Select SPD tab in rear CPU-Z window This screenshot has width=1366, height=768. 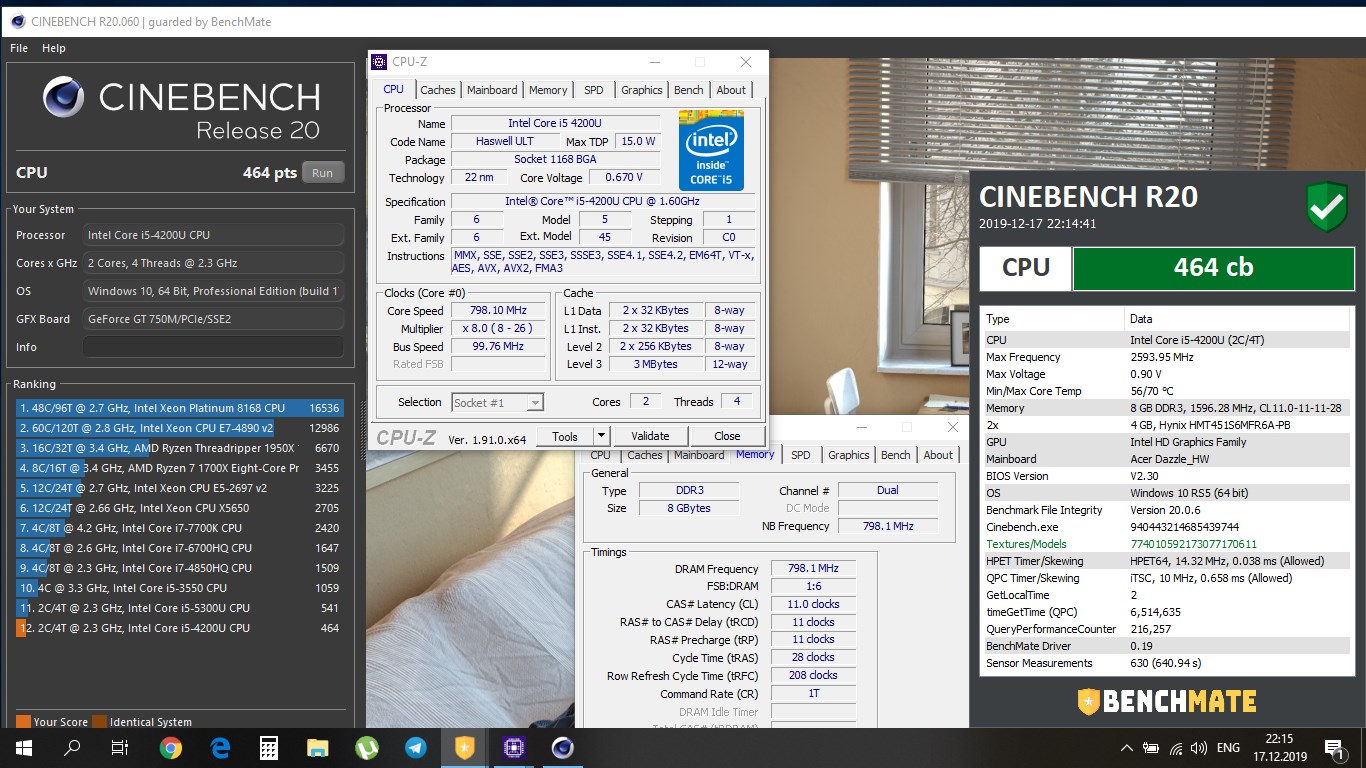tap(801, 455)
